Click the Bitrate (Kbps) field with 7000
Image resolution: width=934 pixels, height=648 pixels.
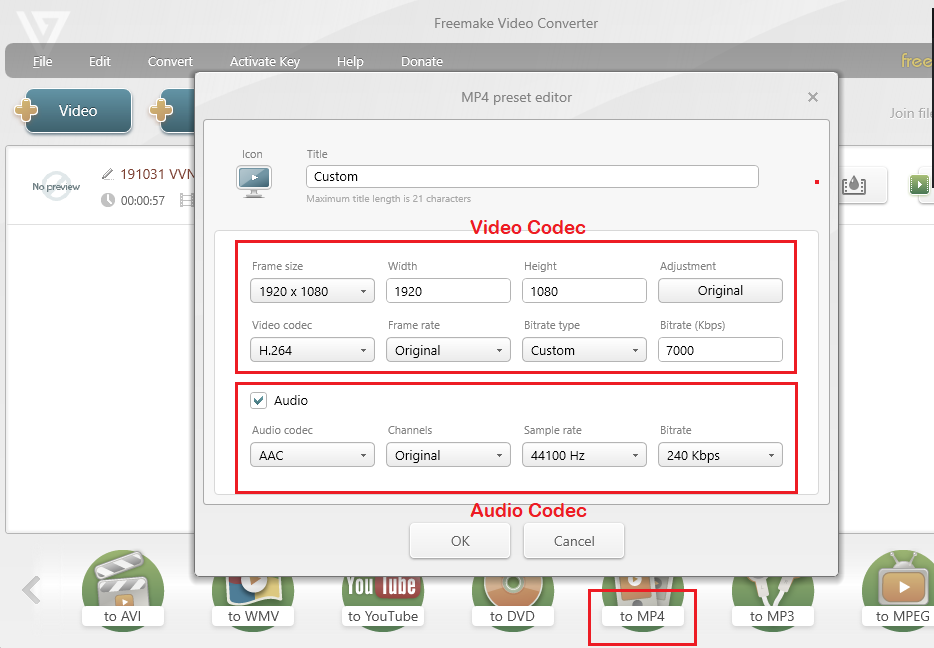click(720, 350)
